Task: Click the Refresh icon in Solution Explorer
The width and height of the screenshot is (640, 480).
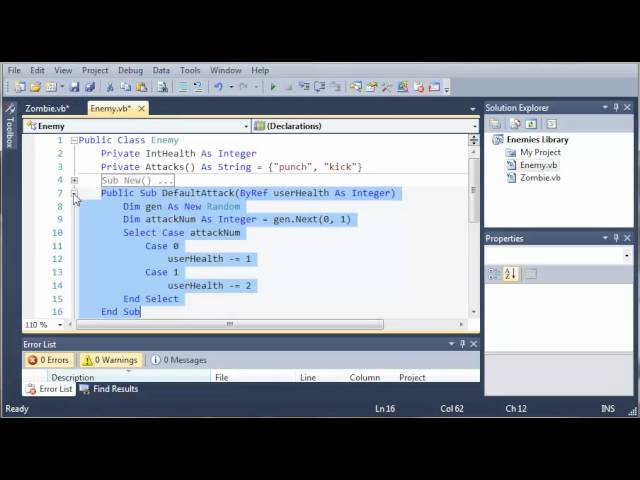Action: pos(530,124)
